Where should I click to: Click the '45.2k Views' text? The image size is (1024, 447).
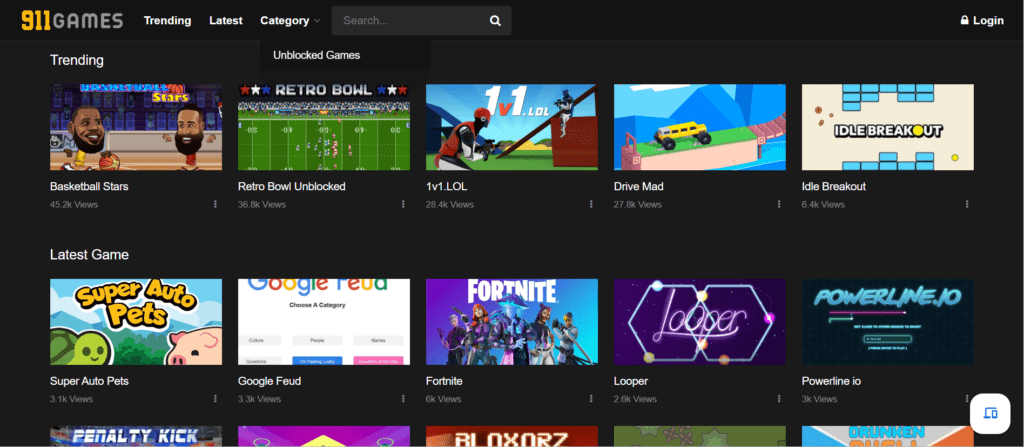point(74,205)
